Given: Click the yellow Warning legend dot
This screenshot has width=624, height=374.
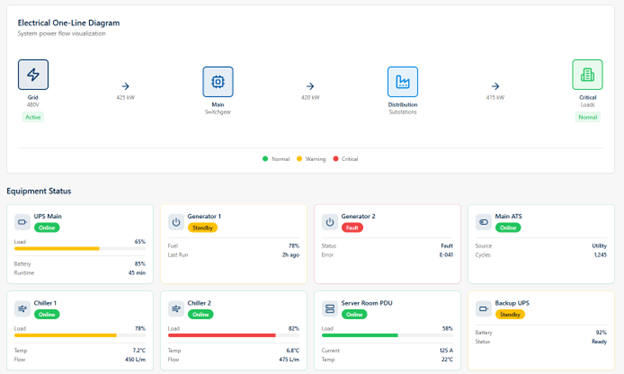Looking at the screenshot, I should 299,159.
